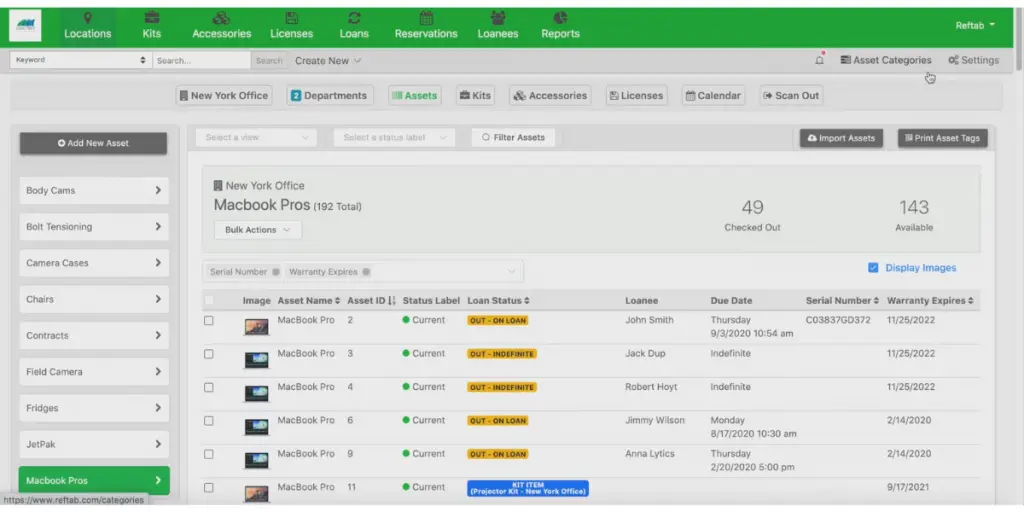This screenshot has height=512, width=1024.
Task: Click the Filter Assets button
Action: pos(513,137)
